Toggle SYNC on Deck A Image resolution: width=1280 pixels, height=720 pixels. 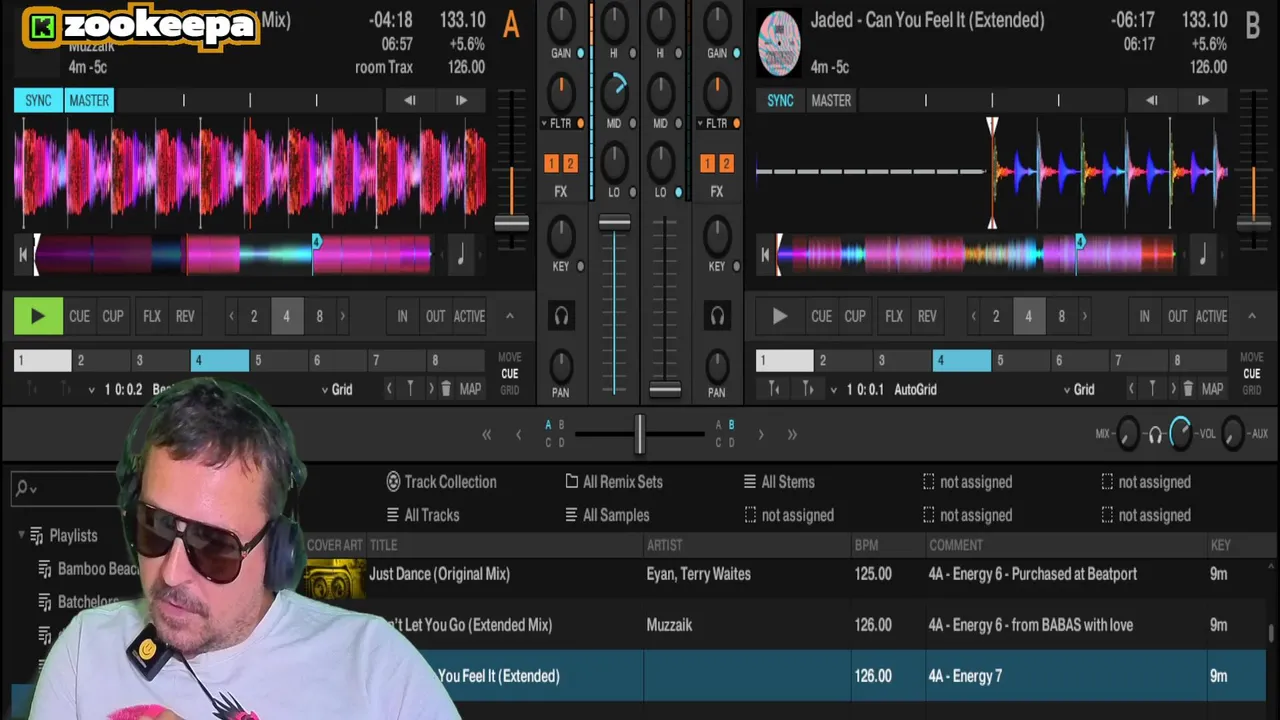[38, 100]
